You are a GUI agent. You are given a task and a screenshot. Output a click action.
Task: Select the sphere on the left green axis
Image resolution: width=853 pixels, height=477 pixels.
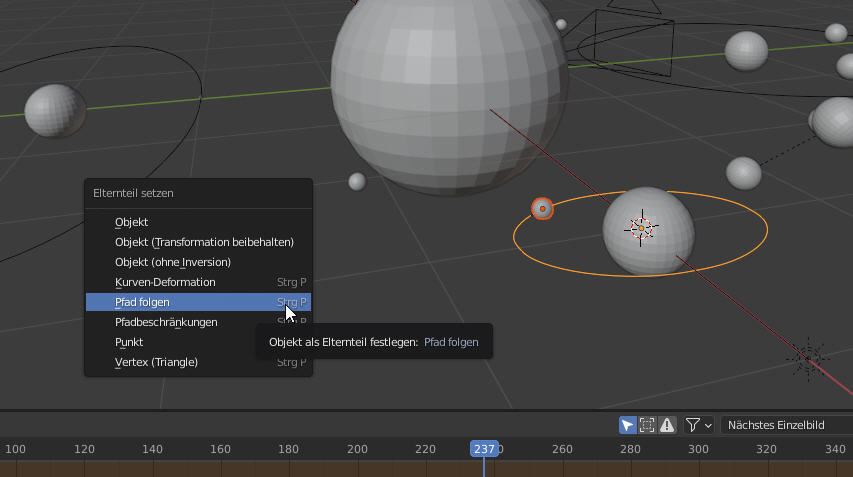click(x=55, y=110)
